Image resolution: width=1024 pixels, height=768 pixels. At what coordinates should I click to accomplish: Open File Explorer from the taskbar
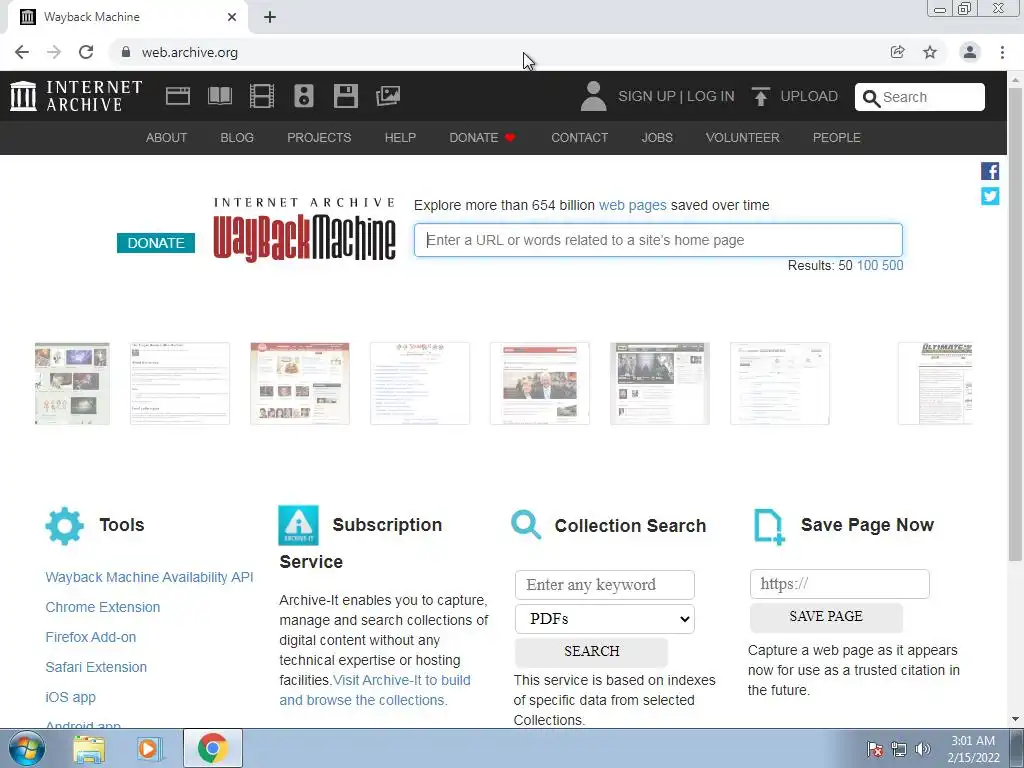[x=89, y=748]
